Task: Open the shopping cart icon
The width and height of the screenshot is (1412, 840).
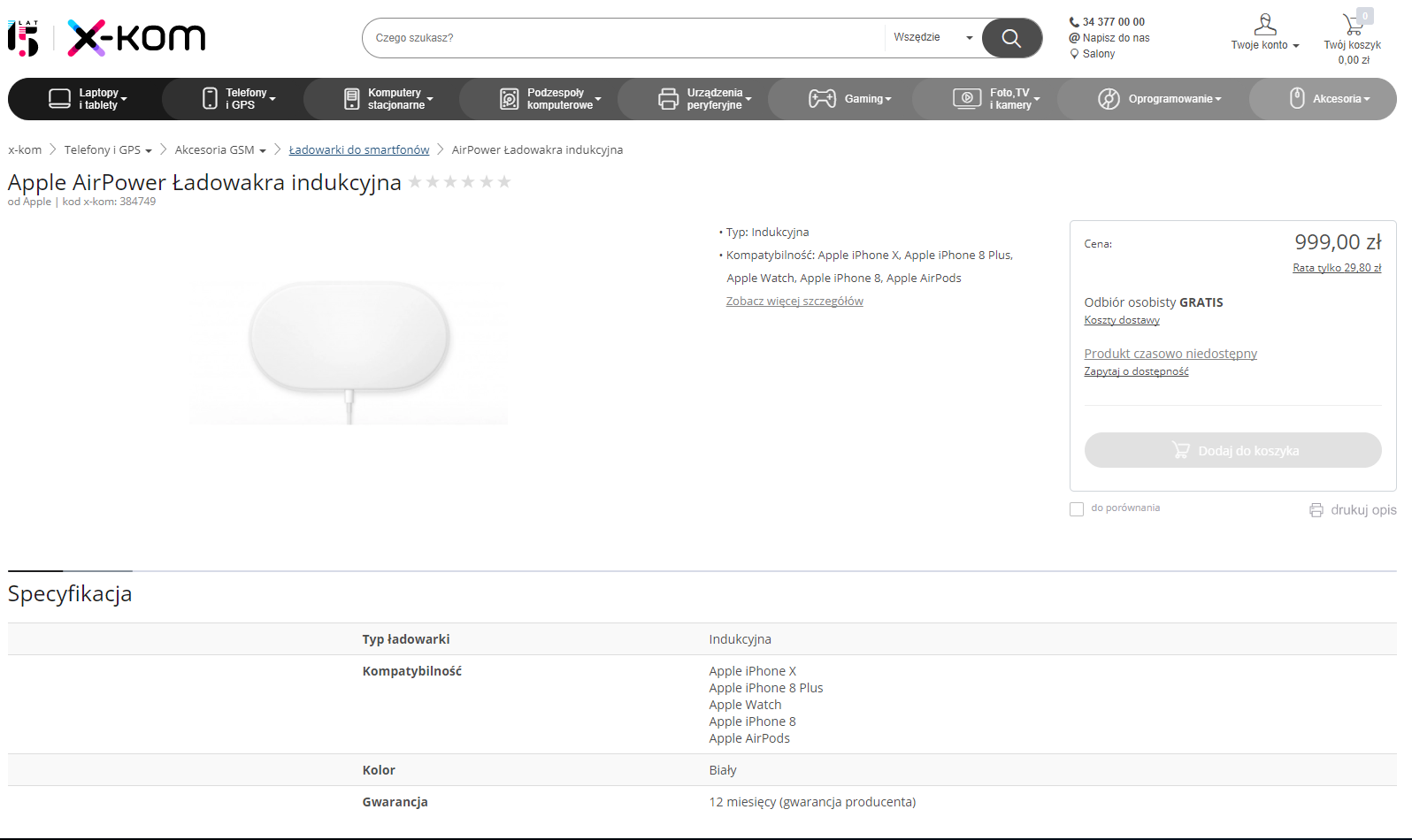Action: (1353, 24)
